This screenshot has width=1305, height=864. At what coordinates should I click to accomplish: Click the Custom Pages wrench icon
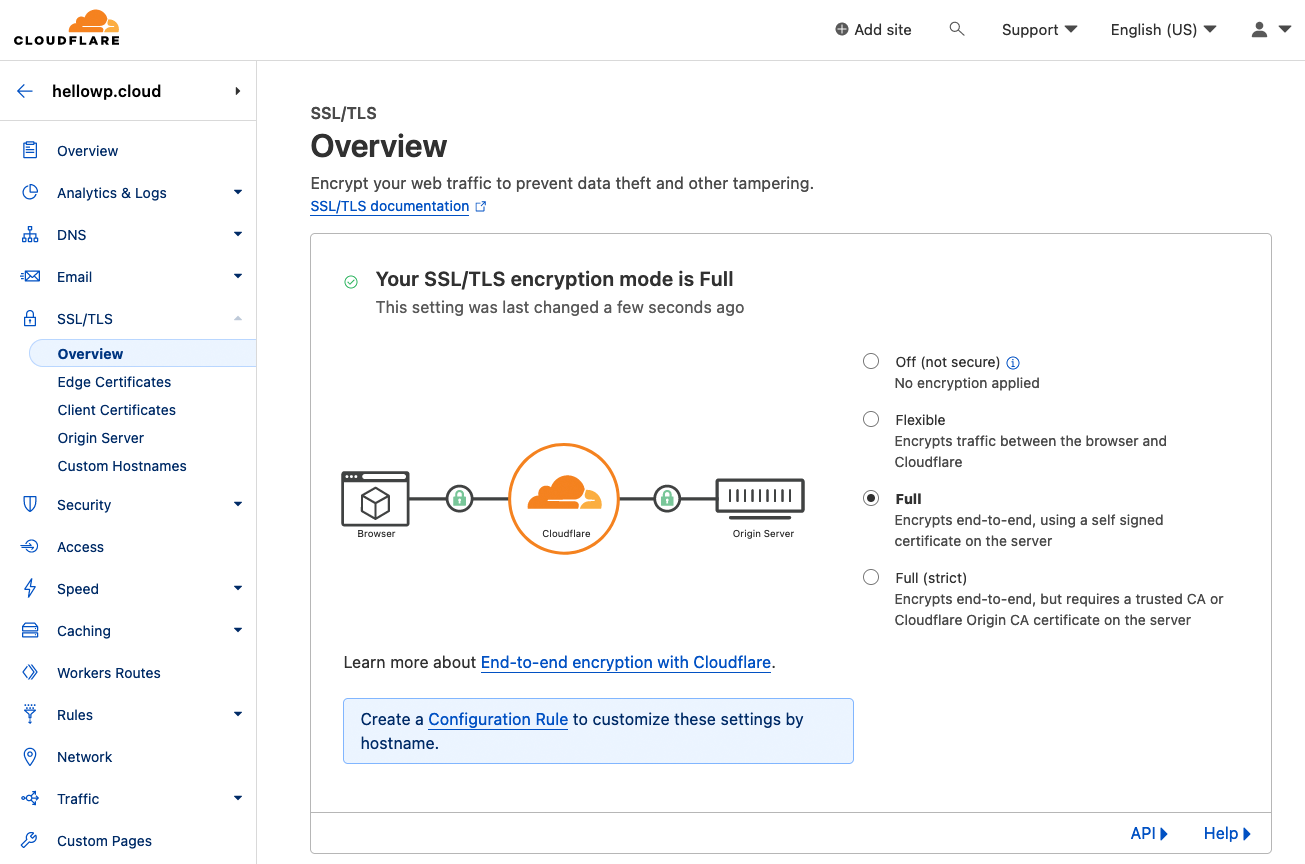pyautogui.click(x=30, y=840)
